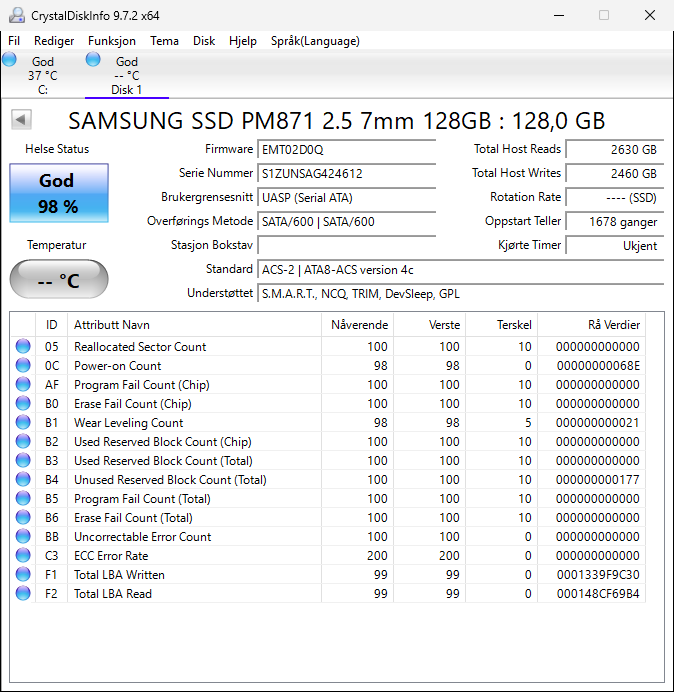Click raw value 0001339F9C30
This screenshot has height=692, width=674.
598,575
